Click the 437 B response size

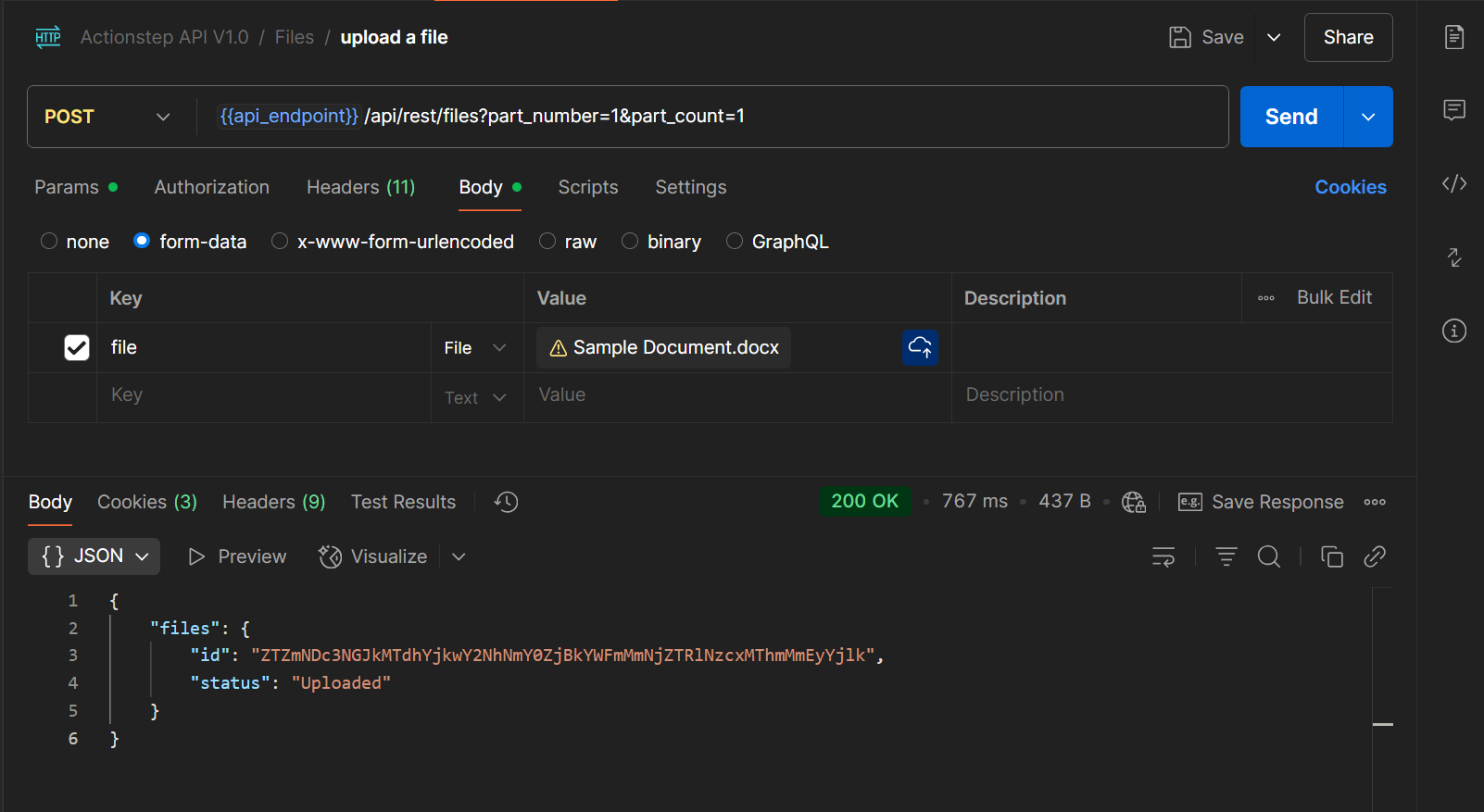pos(1064,501)
